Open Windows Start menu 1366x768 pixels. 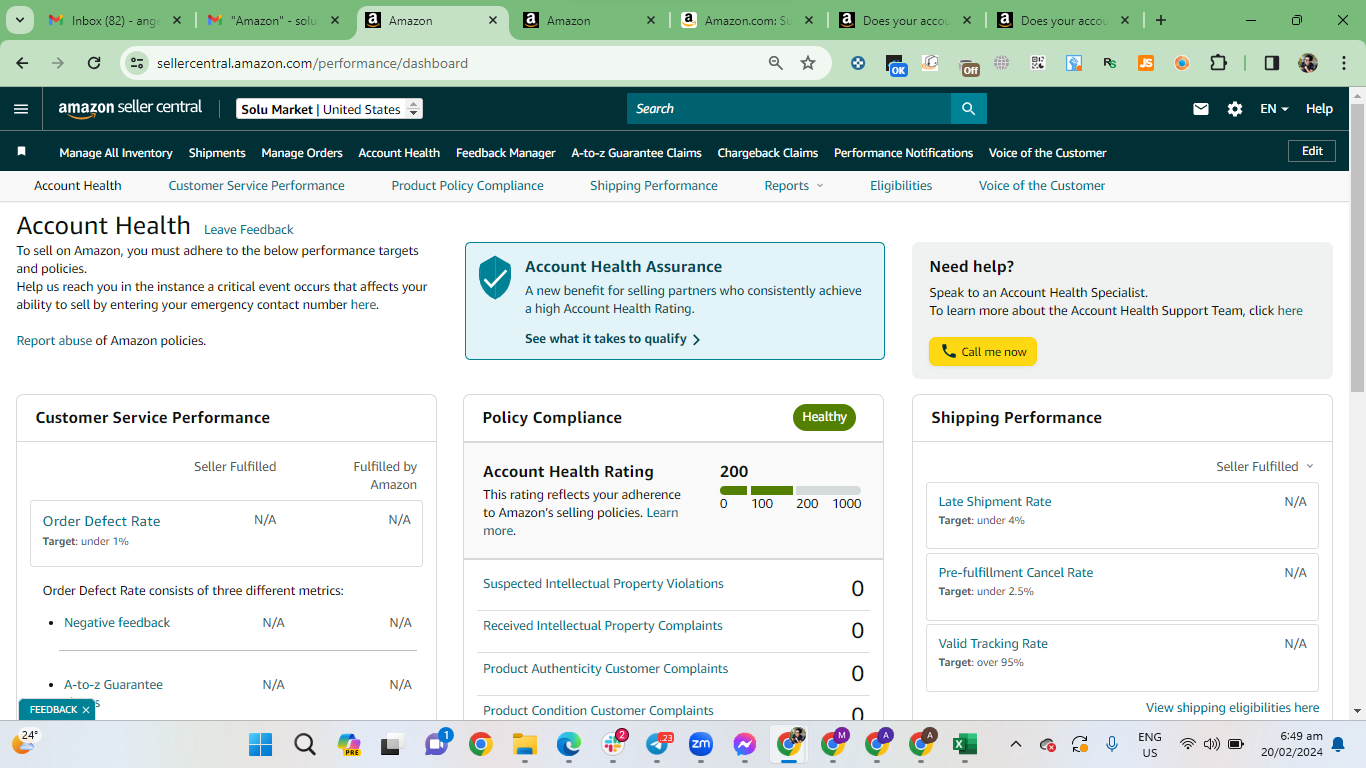point(261,744)
